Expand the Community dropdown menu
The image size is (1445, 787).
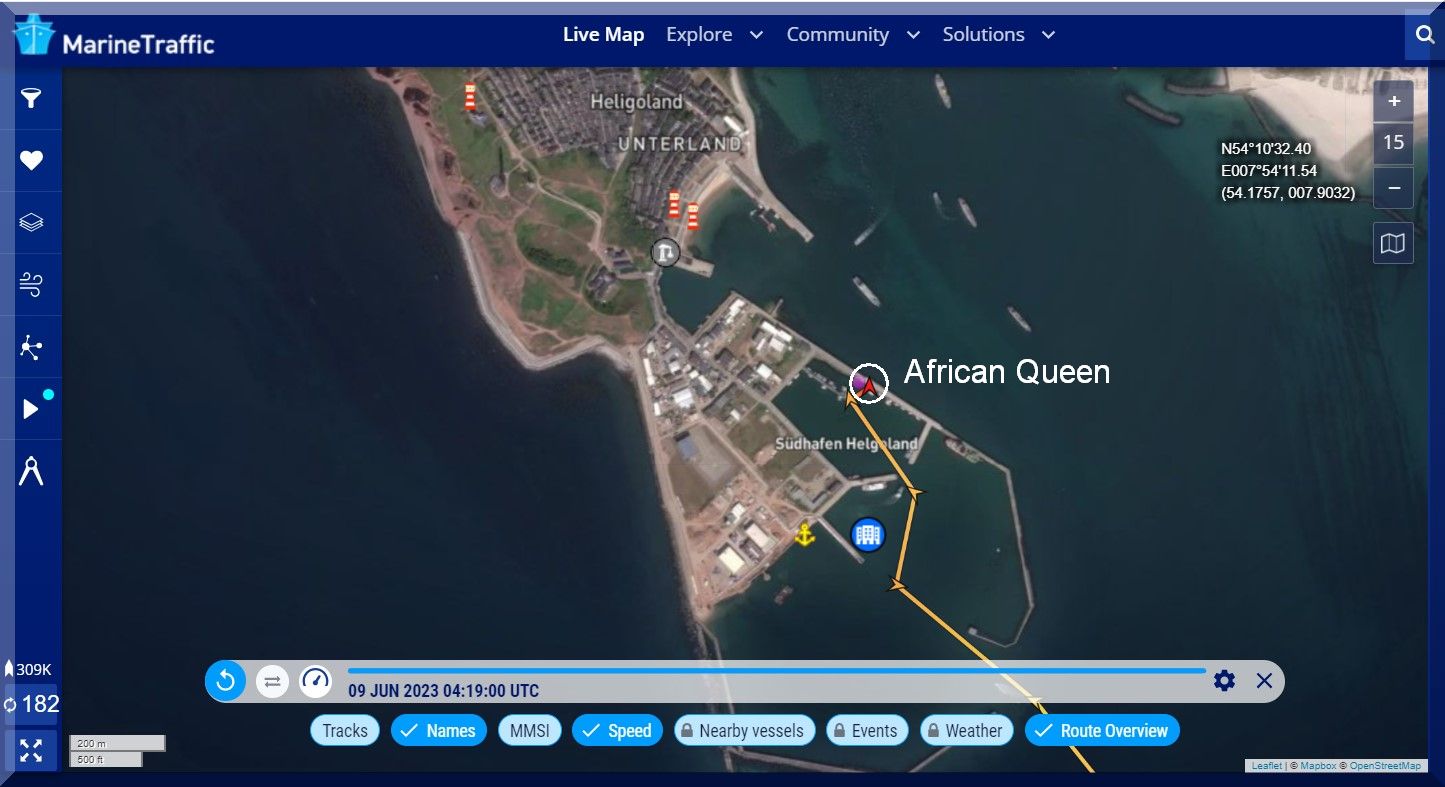click(x=852, y=35)
